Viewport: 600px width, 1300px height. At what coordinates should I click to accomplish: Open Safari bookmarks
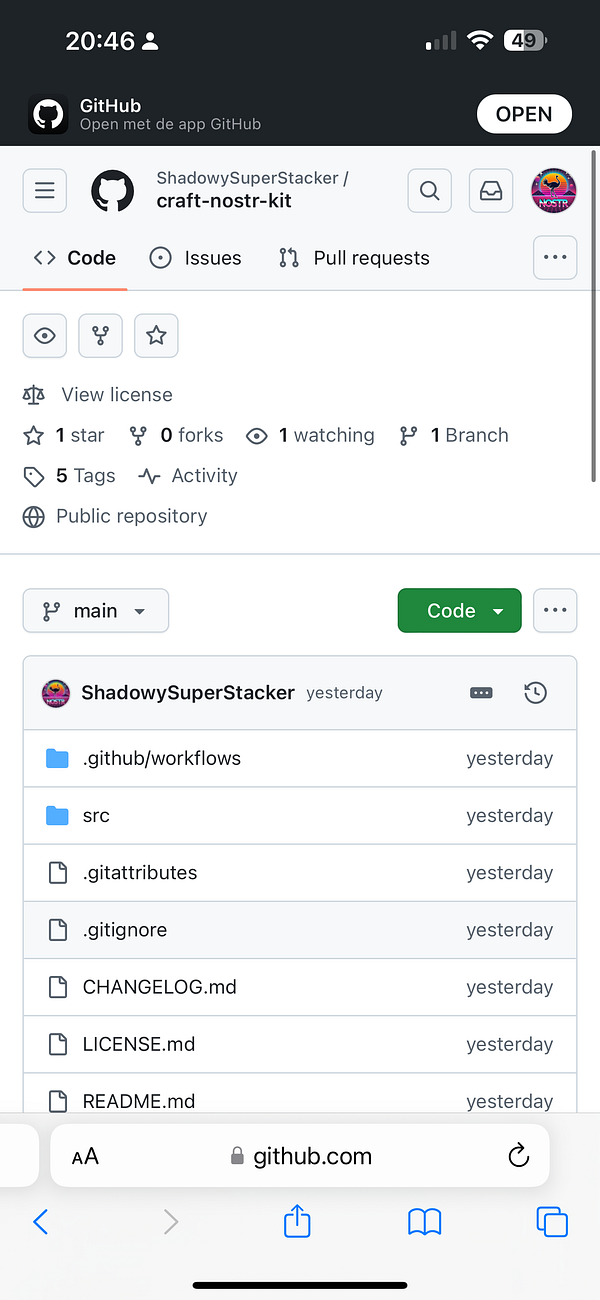[425, 1221]
